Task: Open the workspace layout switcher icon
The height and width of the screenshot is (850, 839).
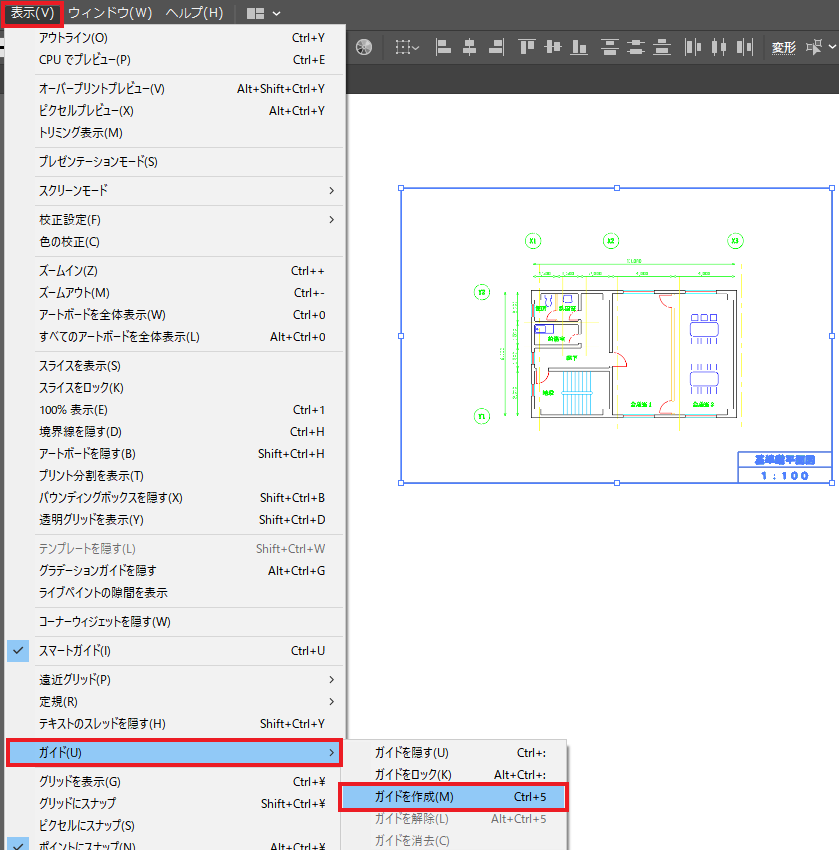Action: click(x=263, y=14)
